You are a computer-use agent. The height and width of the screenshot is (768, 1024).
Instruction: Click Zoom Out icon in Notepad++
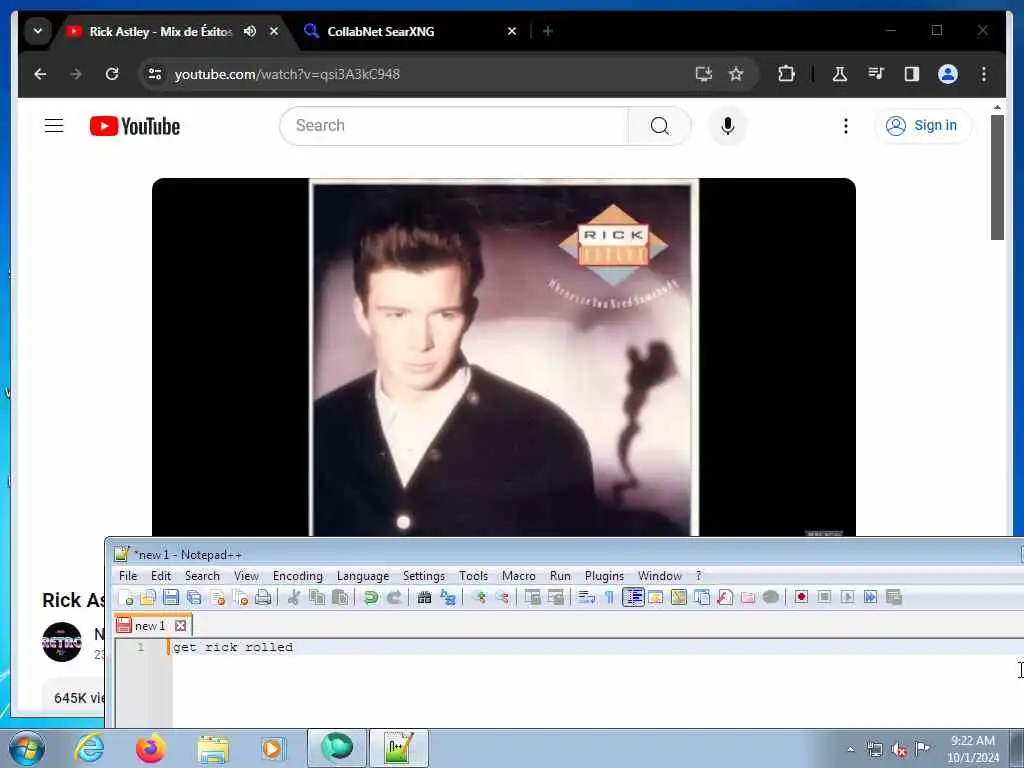[x=502, y=597]
